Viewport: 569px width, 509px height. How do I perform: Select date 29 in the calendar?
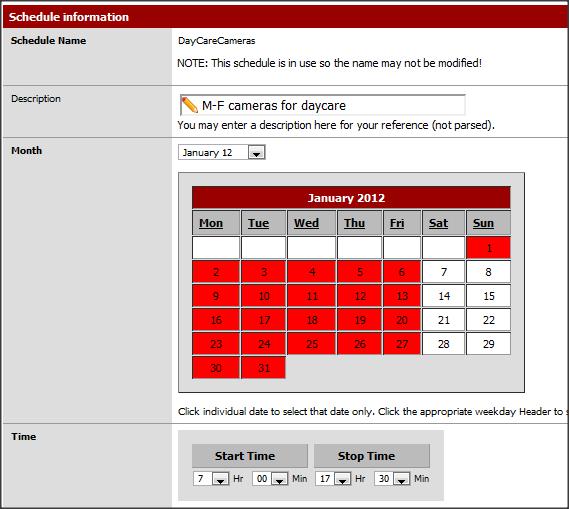488,344
